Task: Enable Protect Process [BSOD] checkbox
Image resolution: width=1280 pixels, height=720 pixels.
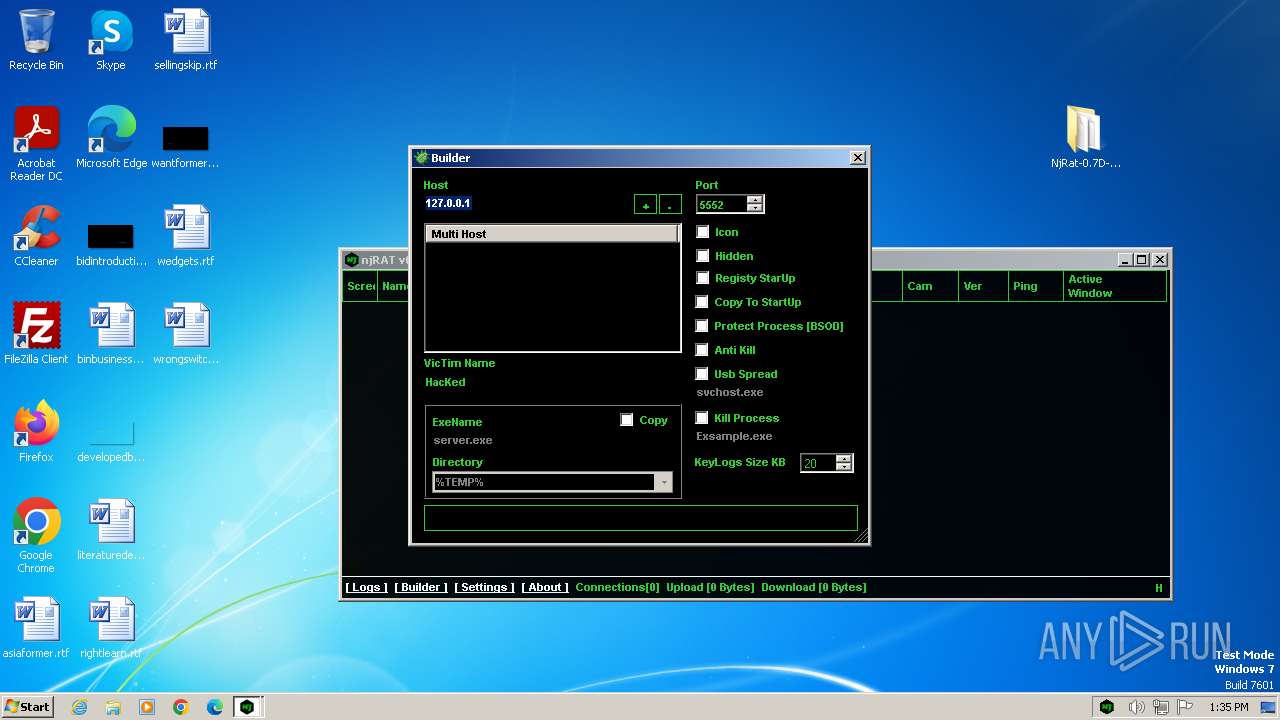Action: pyautogui.click(x=703, y=326)
